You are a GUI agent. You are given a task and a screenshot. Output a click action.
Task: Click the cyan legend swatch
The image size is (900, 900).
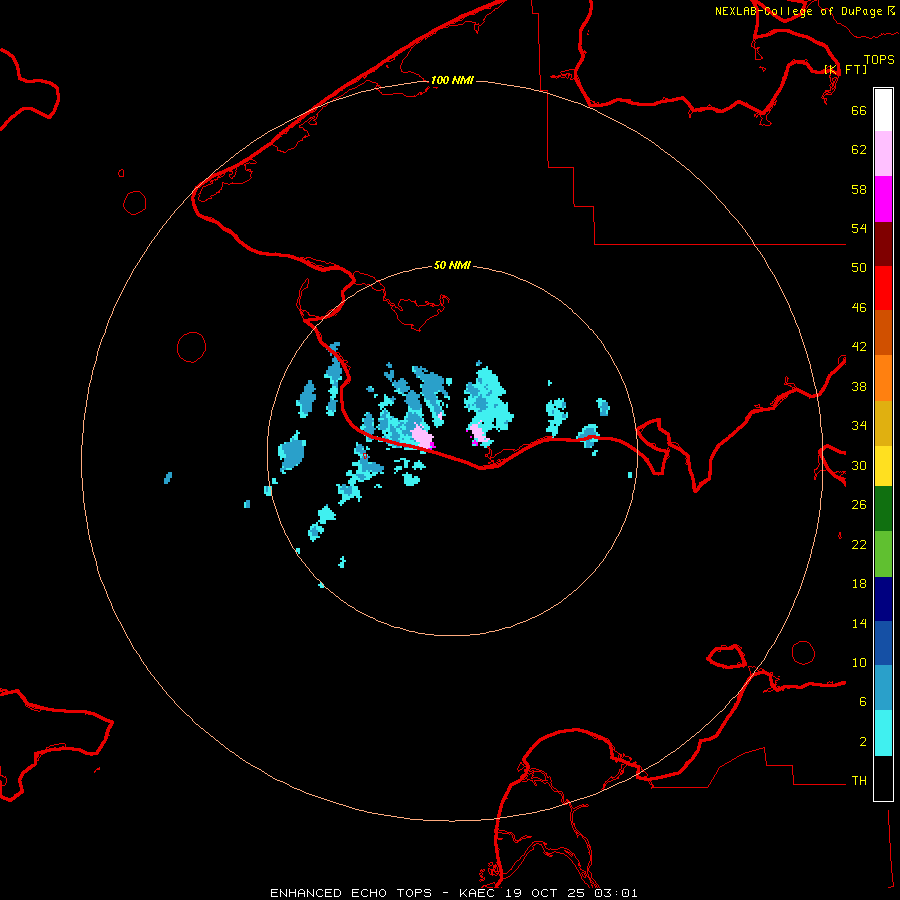[883, 733]
